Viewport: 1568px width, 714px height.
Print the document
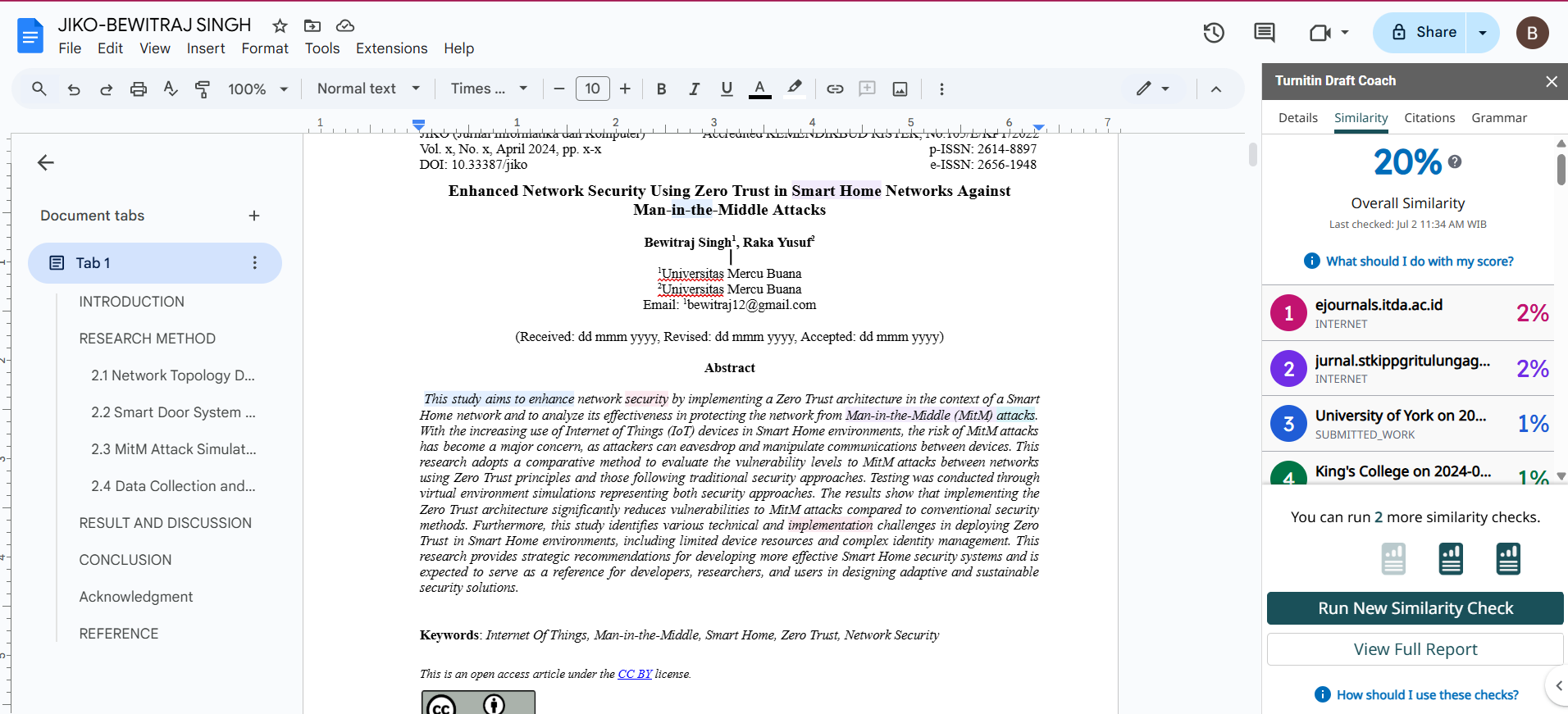[x=139, y=89]
